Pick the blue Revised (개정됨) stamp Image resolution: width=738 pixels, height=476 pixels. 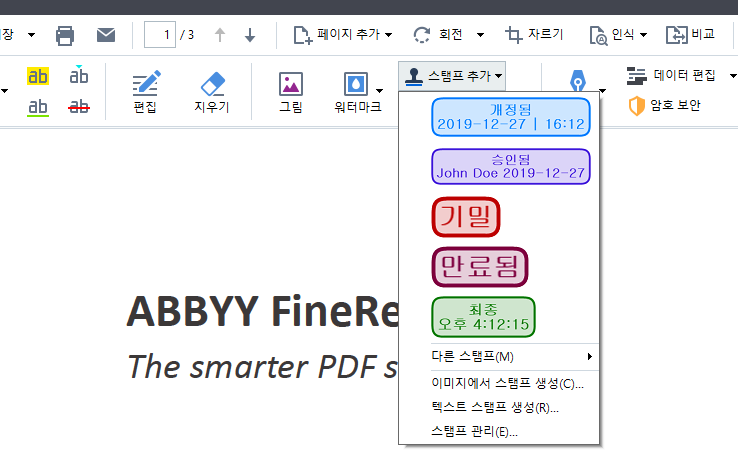tap(511, 117)
